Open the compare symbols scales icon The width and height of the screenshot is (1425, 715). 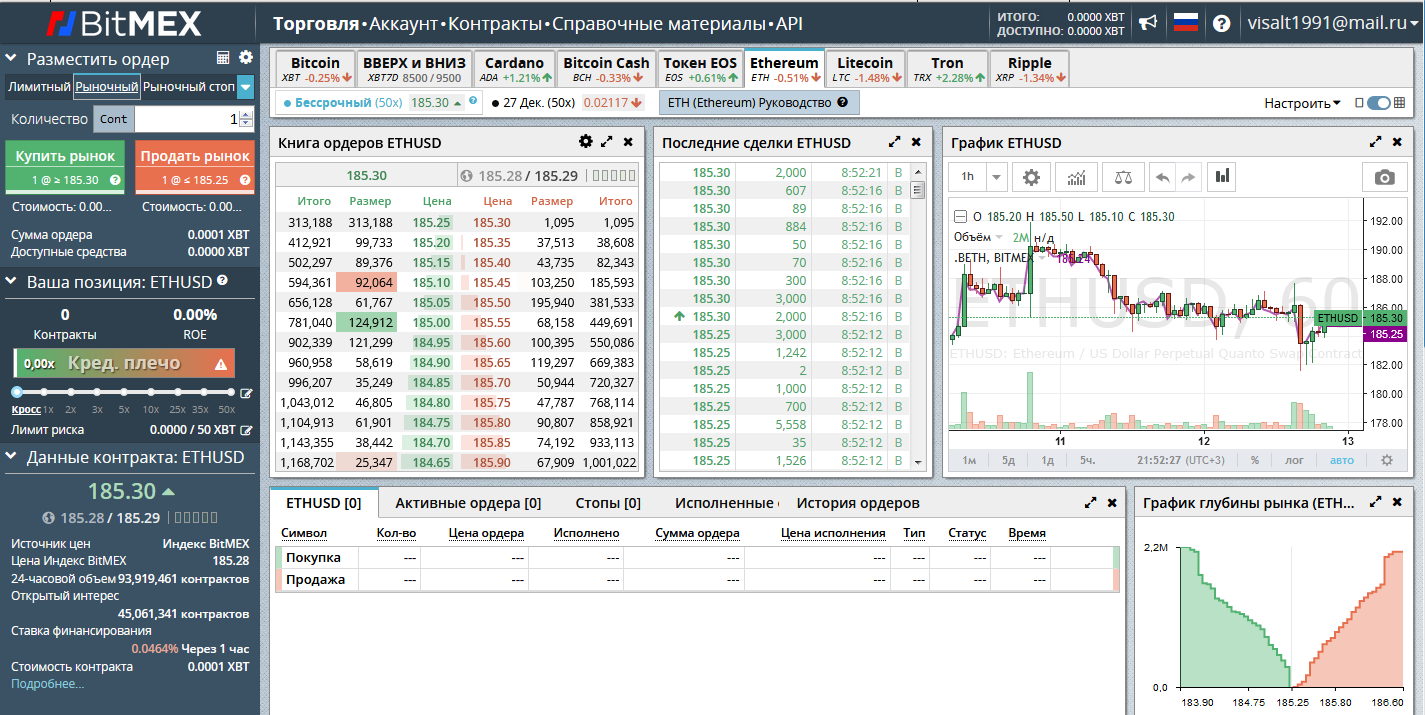pos(1124,177)
